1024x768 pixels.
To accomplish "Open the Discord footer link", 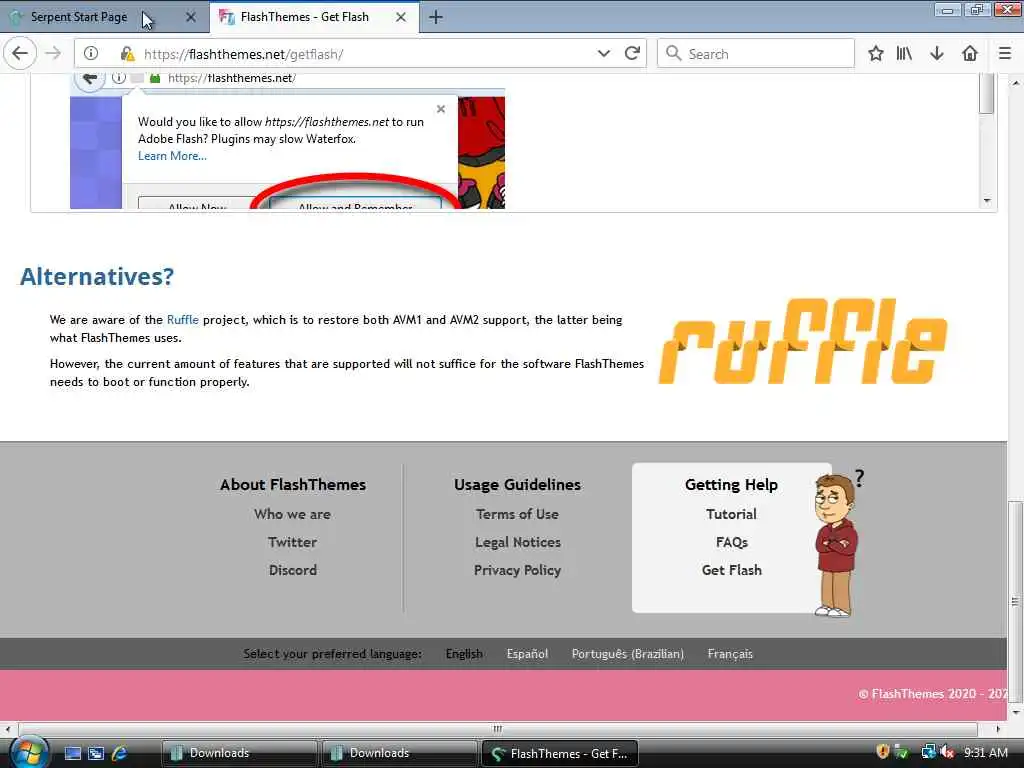I will pos(293,570).
